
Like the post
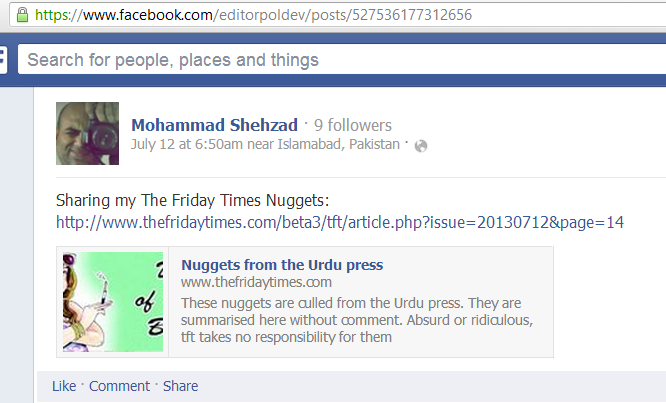coord(64,386)
